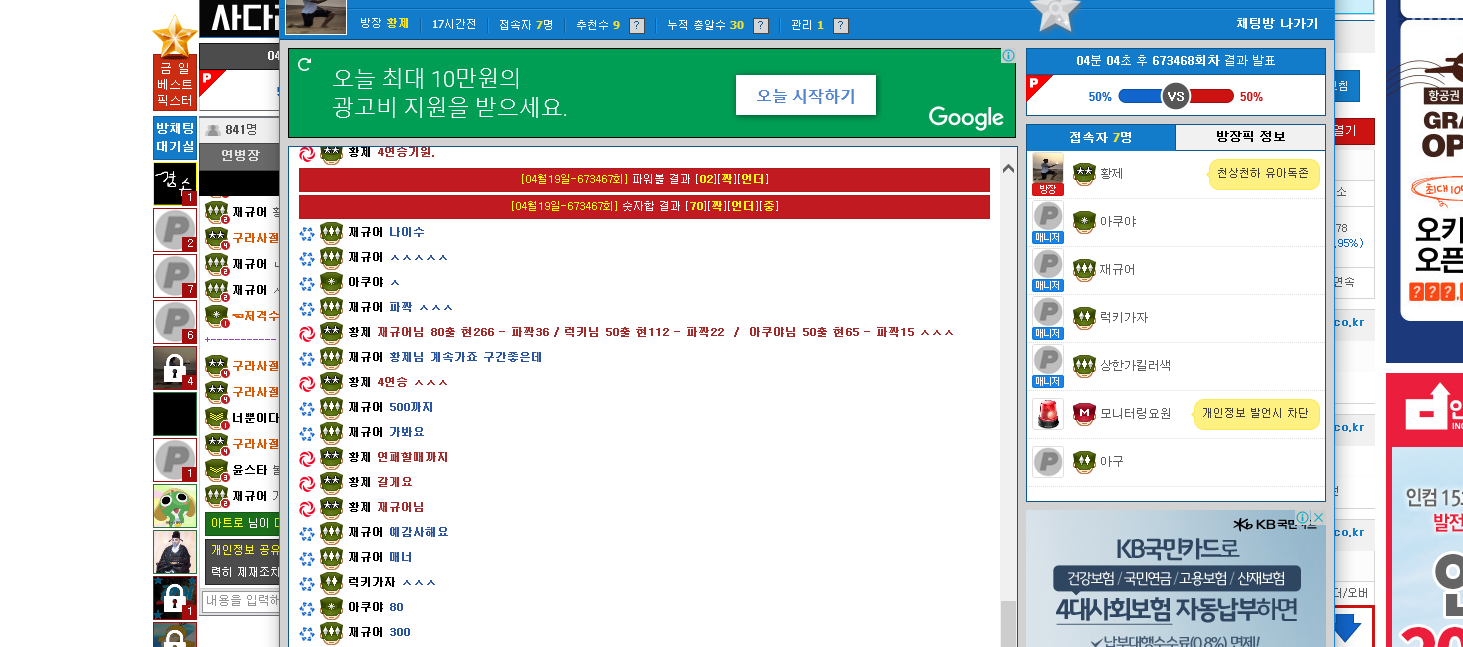Click 상한가킬러색 gray P avatar

pyautogui.click(x=1048, y=361)
